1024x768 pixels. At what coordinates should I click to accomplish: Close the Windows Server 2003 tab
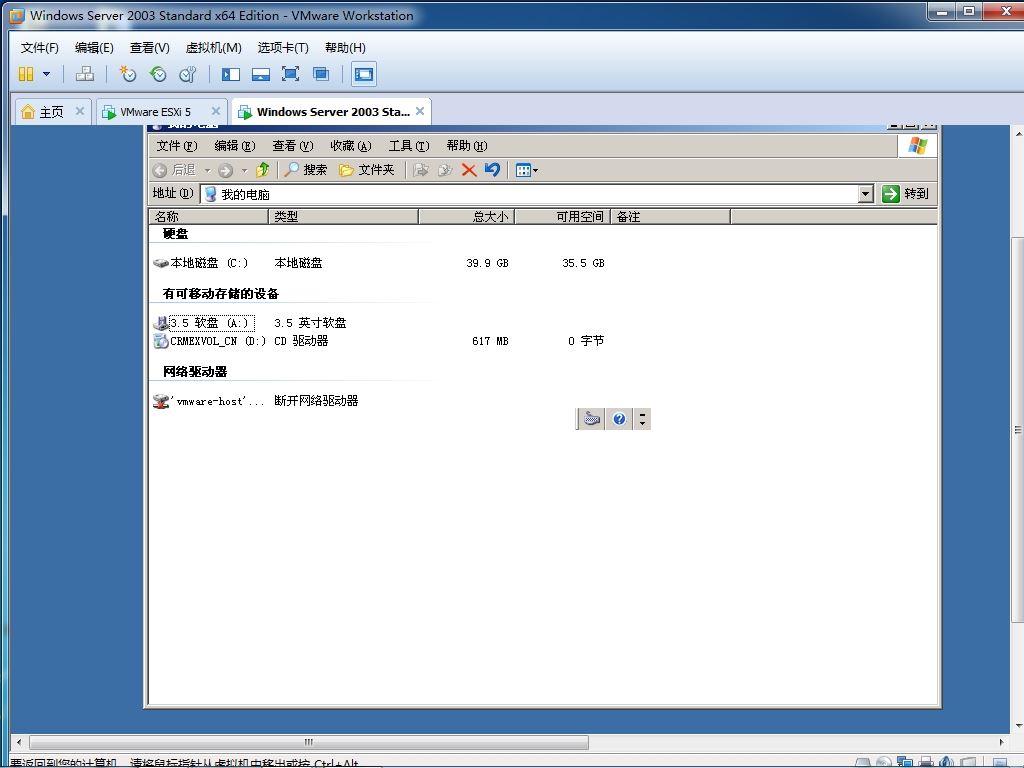click(x=420, y=111)
